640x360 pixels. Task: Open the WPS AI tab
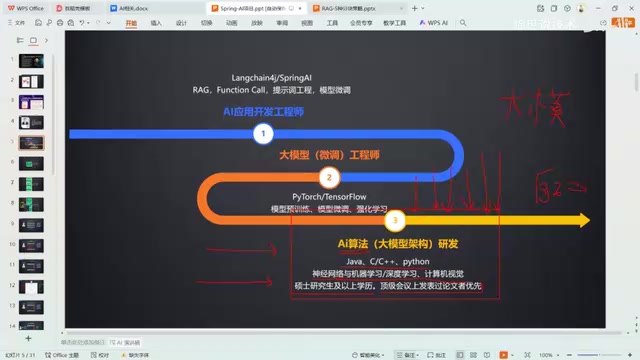click(433, 23)
